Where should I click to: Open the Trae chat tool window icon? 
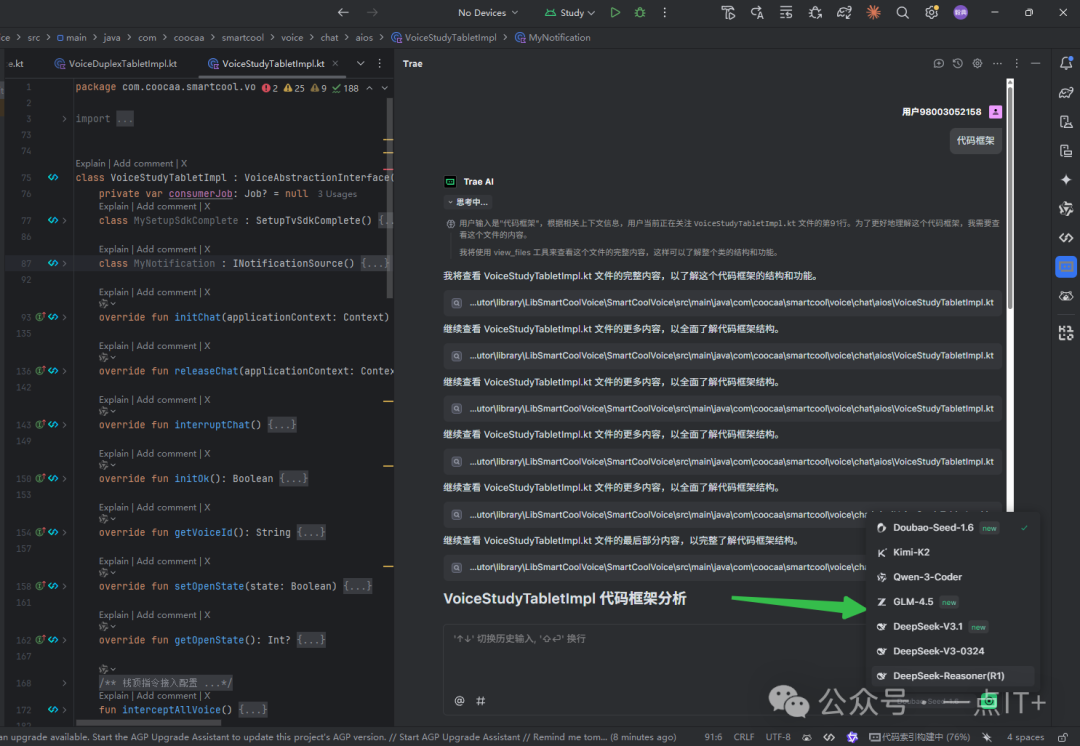1066,267
